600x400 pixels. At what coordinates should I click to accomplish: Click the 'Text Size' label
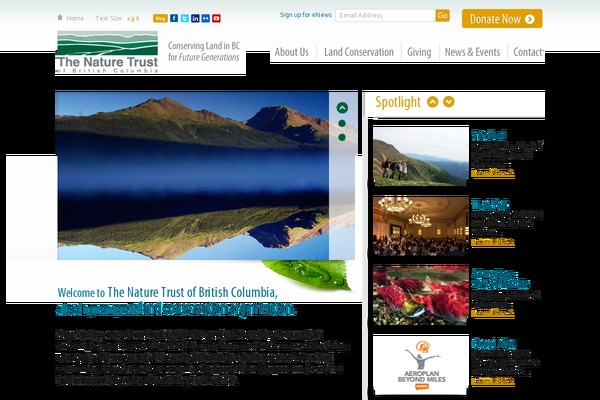tap(109, 18)
